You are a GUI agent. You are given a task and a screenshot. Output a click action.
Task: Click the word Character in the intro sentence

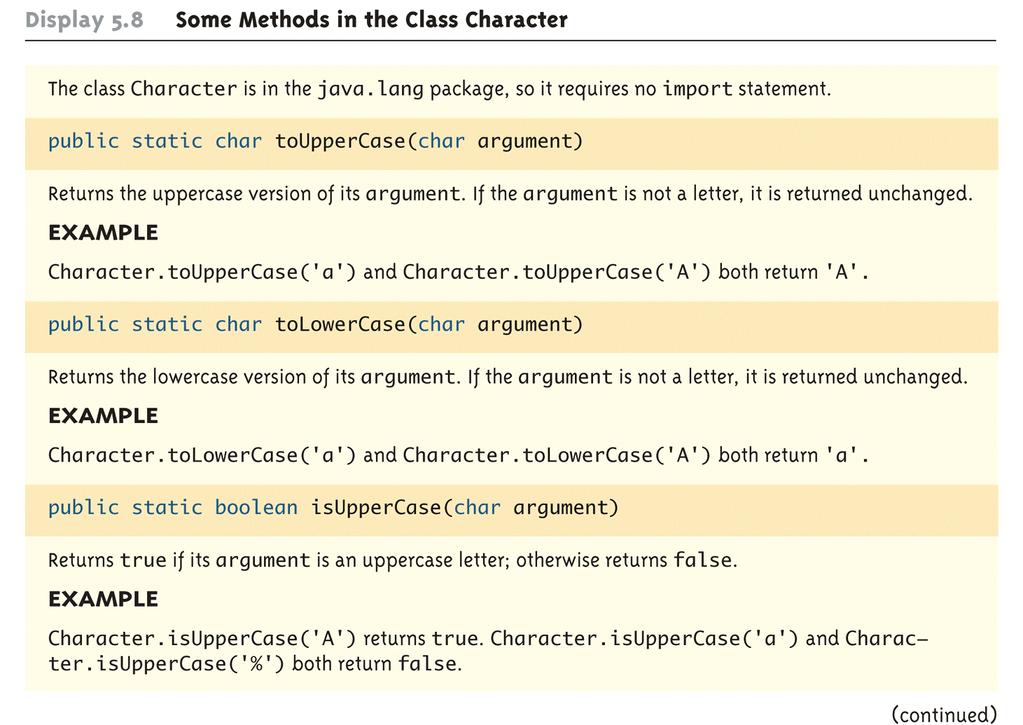184,89
